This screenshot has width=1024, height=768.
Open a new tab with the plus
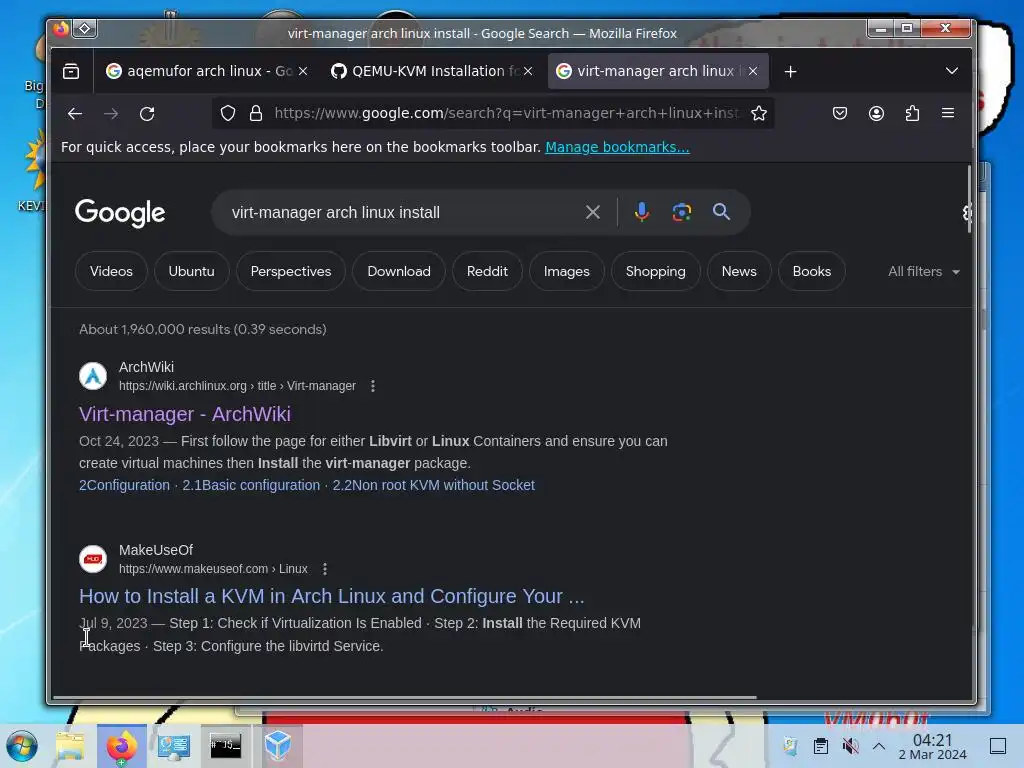[790, 71]
